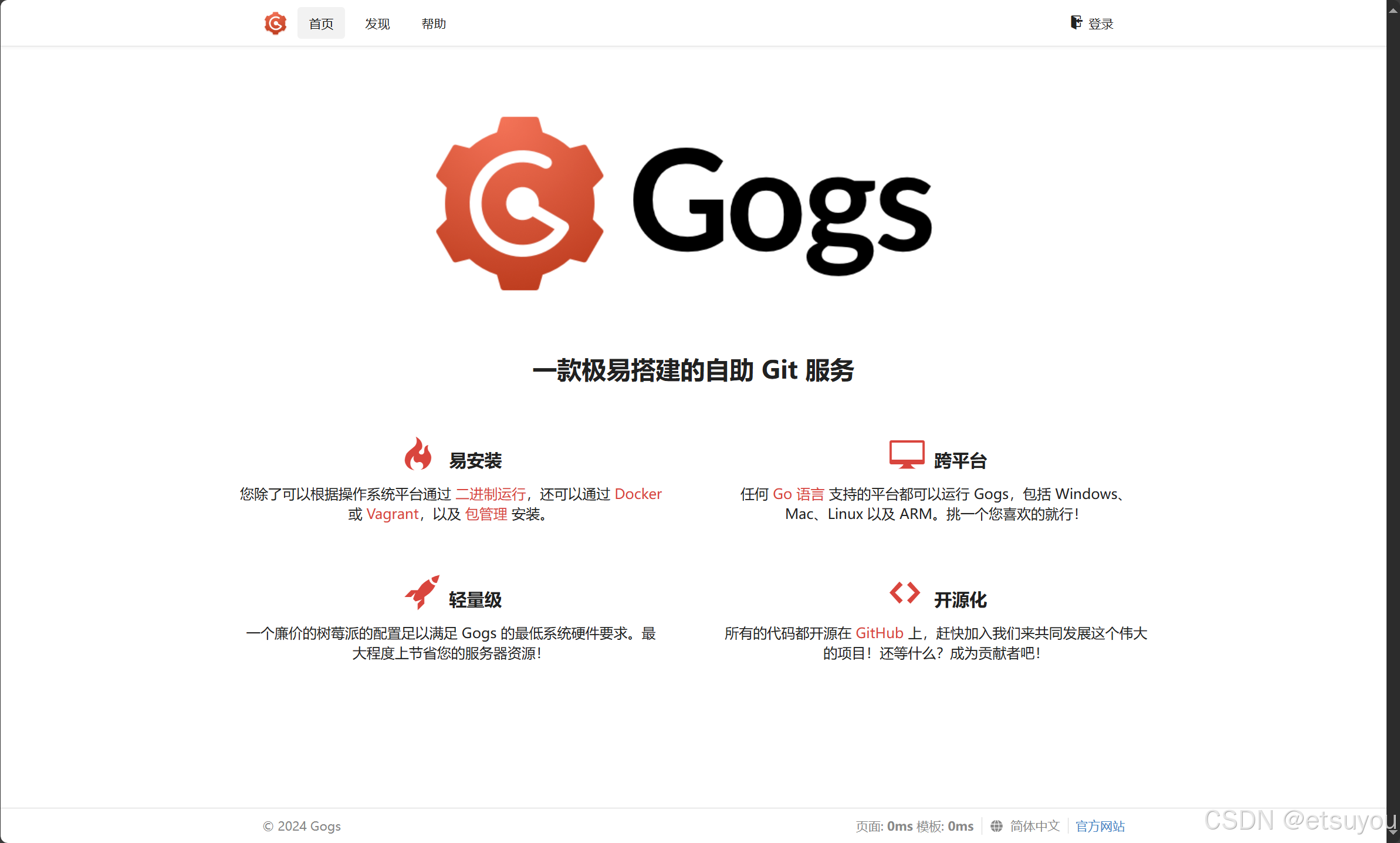Screen dimensions: 1400x843
Task: Open the 包管理 link
Action: pyautogui.click(x=486, y=514)
